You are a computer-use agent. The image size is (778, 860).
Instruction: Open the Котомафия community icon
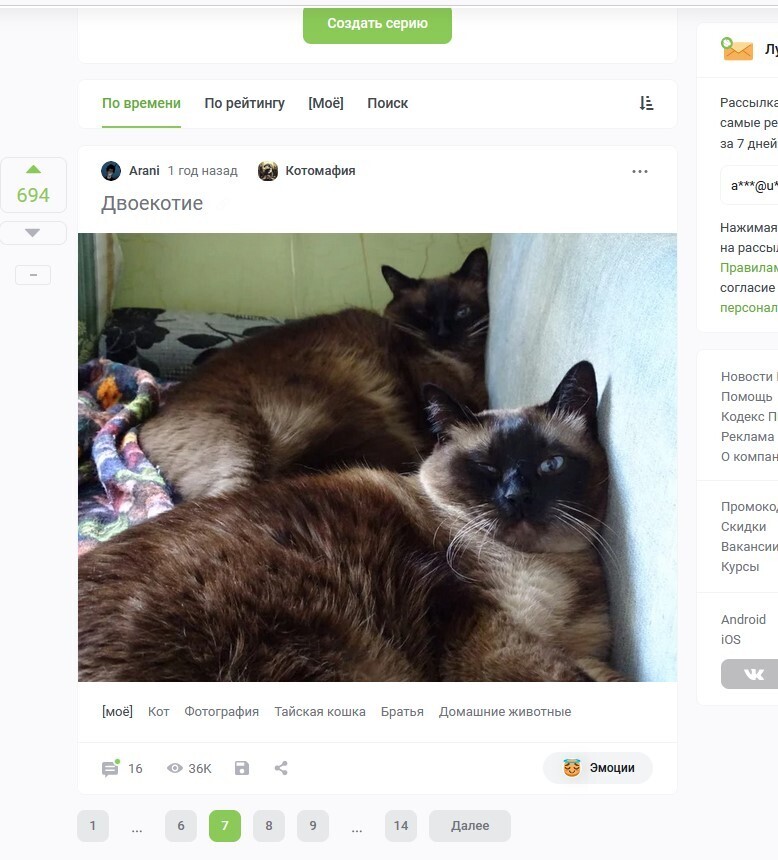[x=268, y=171]
